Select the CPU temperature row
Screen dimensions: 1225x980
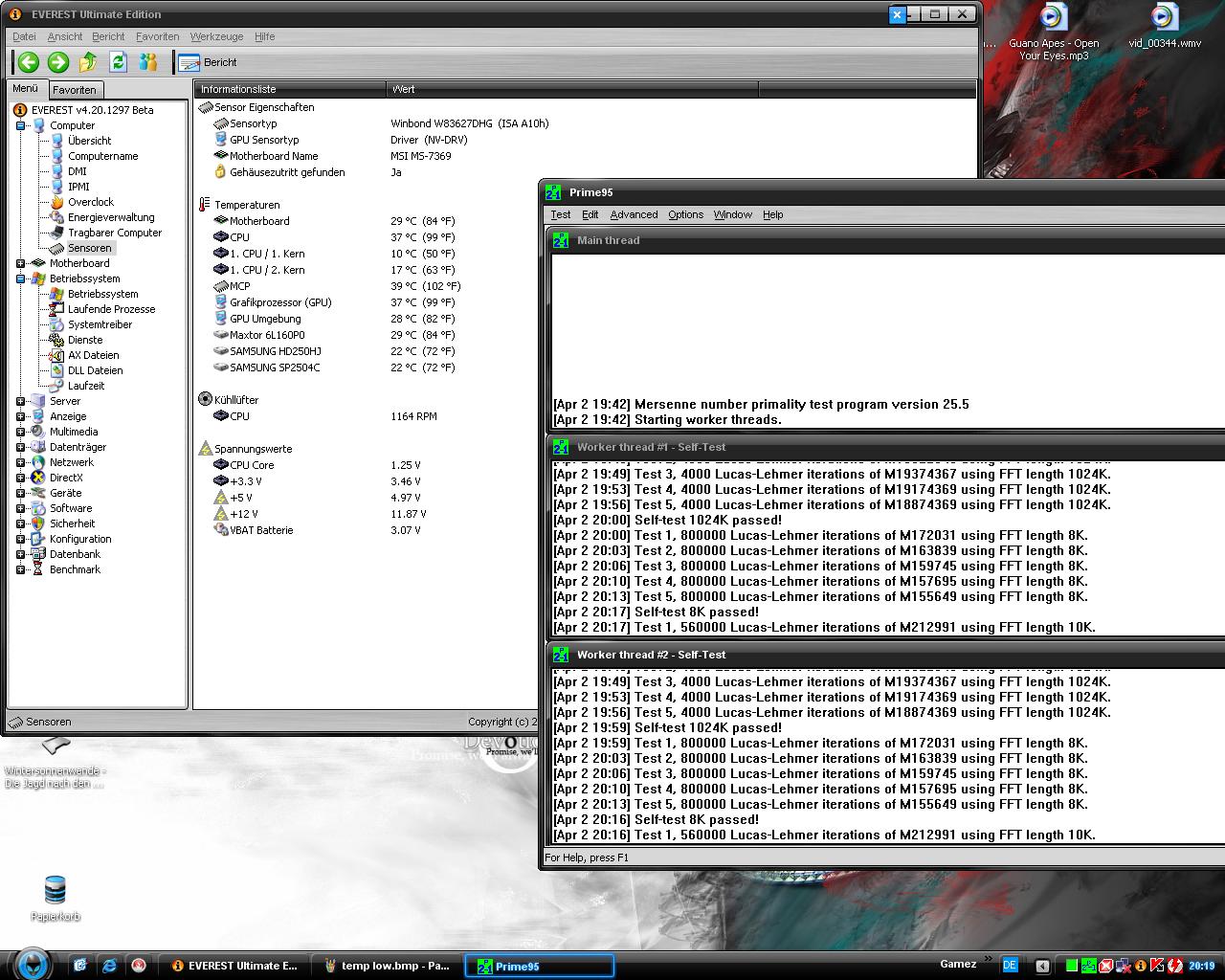point(239,237)
